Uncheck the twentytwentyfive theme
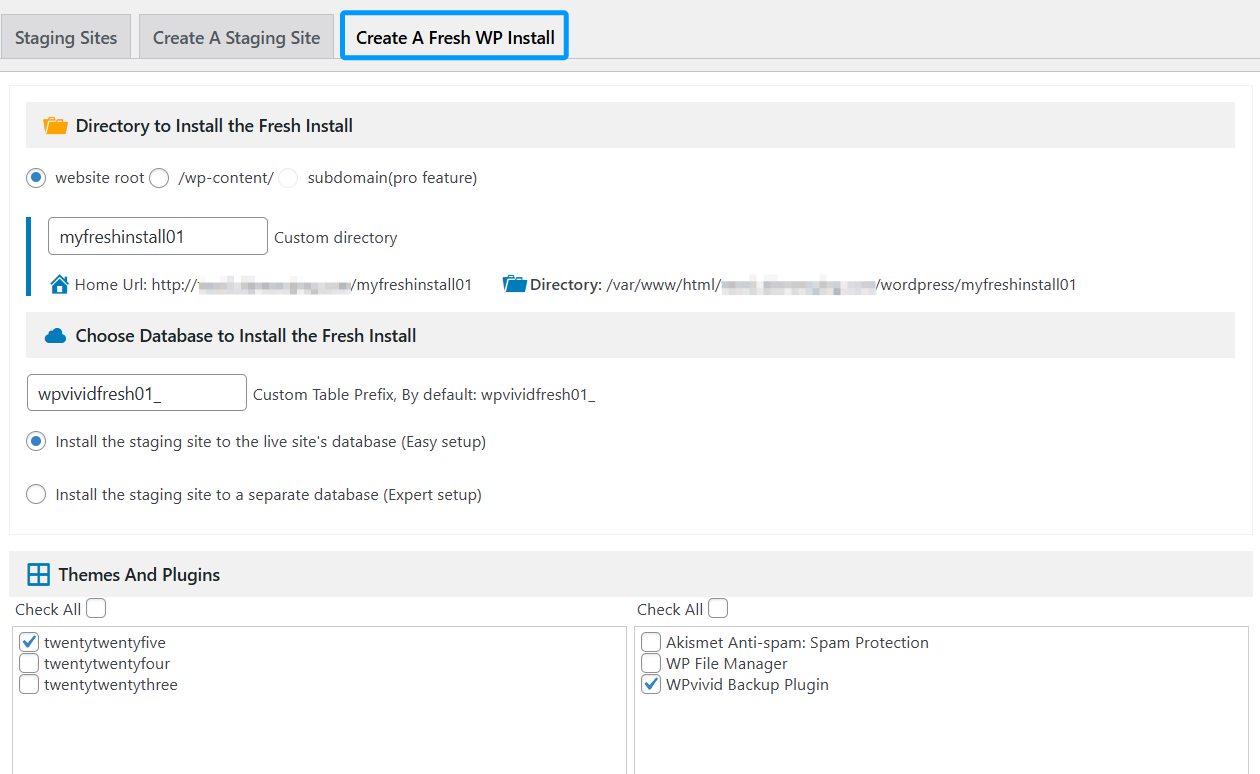 coord(29,642)
